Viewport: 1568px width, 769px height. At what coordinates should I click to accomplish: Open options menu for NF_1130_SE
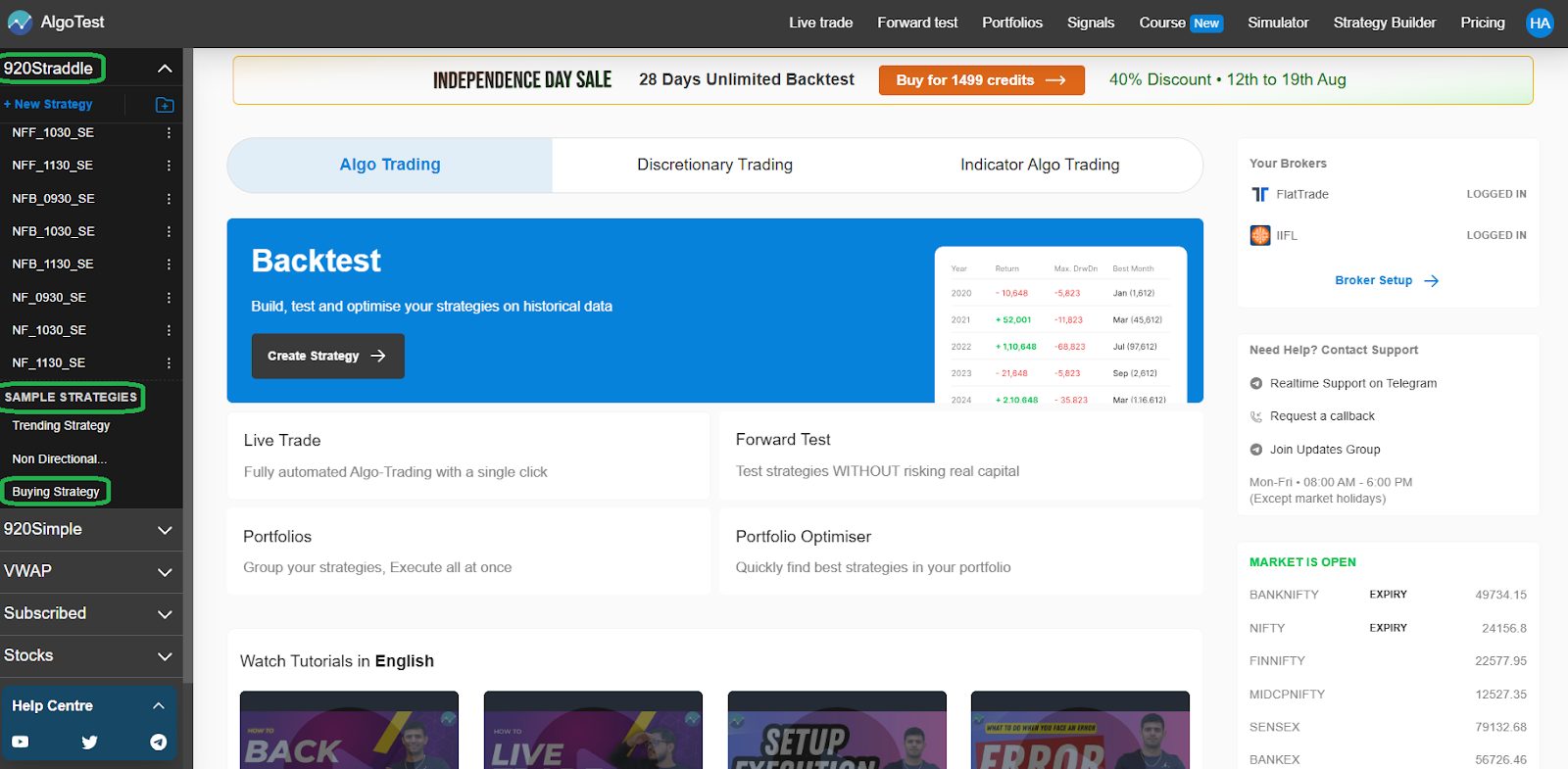pyautogui.click(x=169, y=363)
